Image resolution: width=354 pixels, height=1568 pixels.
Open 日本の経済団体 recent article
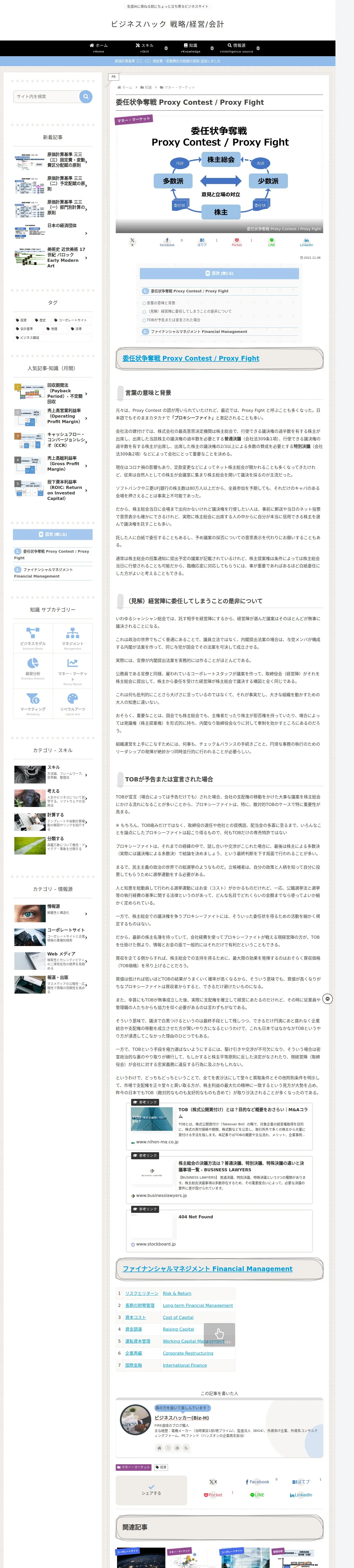click(x=53, y=231)
